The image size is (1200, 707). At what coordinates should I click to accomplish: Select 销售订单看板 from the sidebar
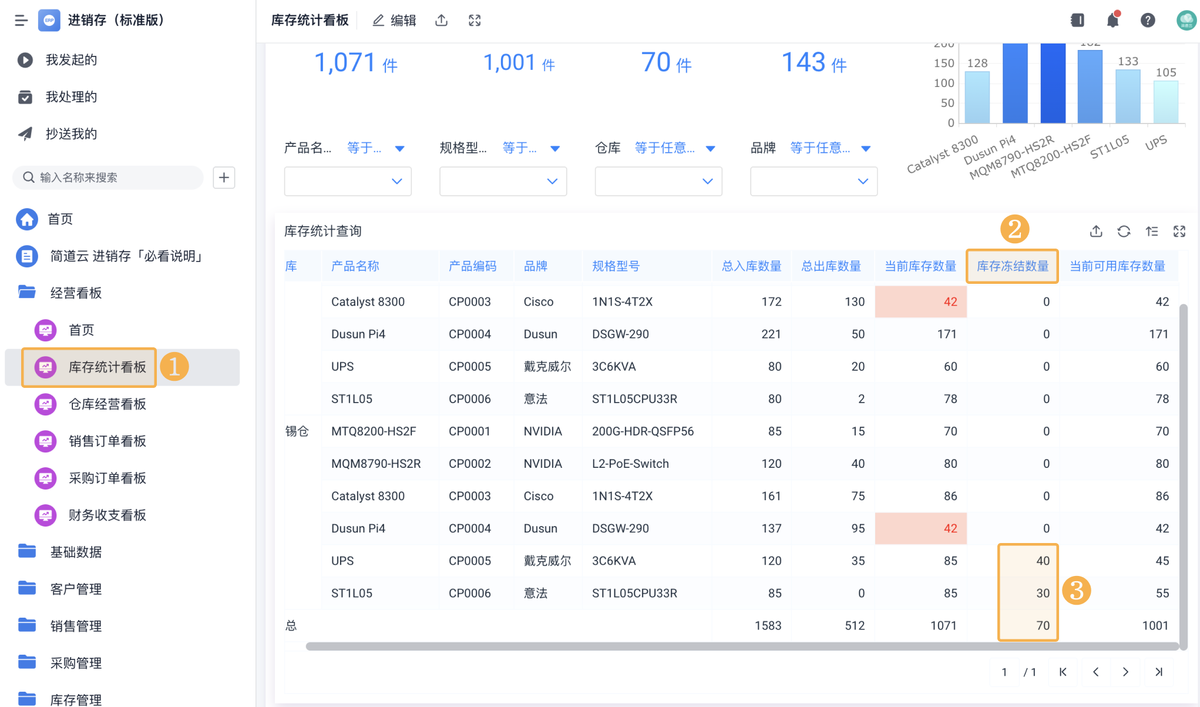click(107, 441)
